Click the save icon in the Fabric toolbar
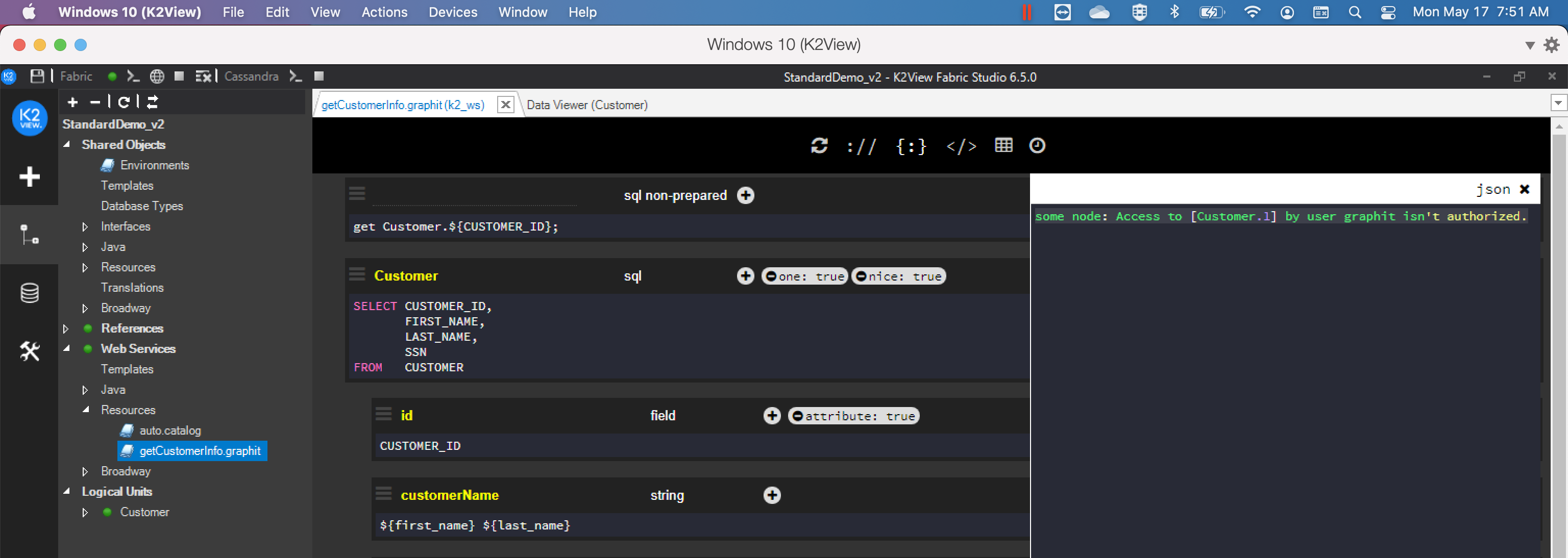Viewport: 1568px width, 558px height. pos(38,75)
